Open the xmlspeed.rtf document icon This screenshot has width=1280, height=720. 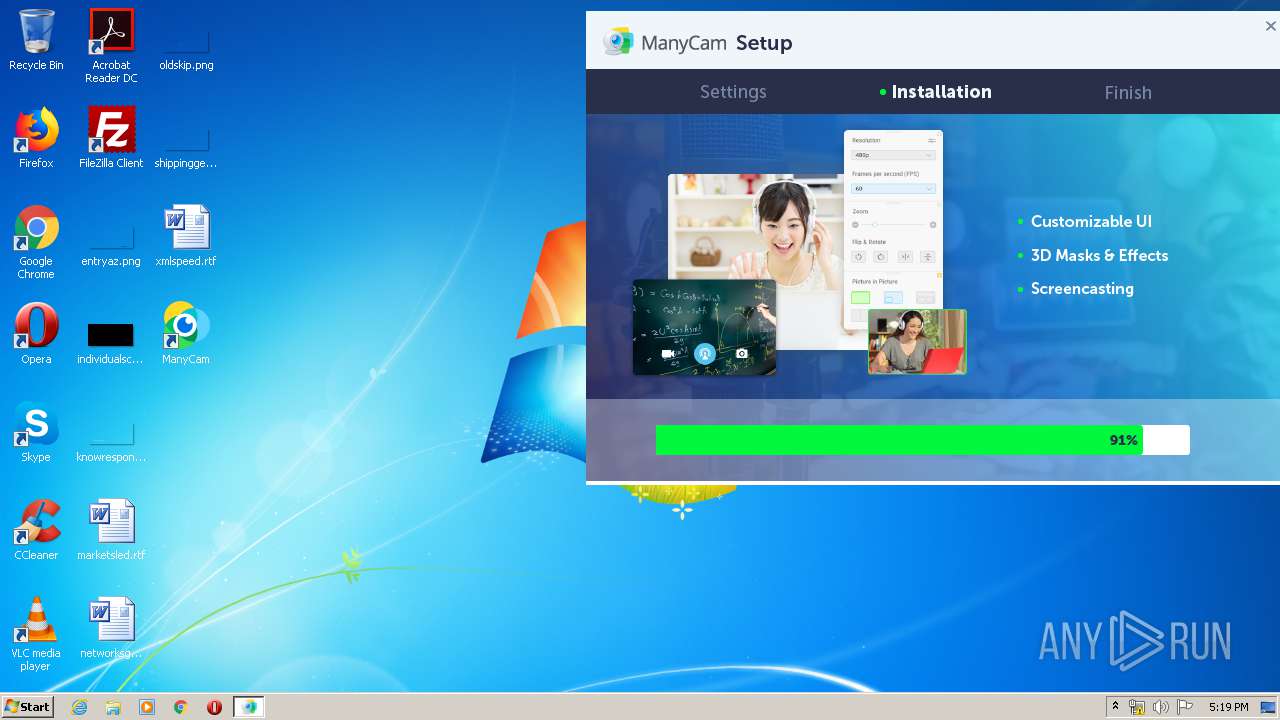[x=186, y=236]
